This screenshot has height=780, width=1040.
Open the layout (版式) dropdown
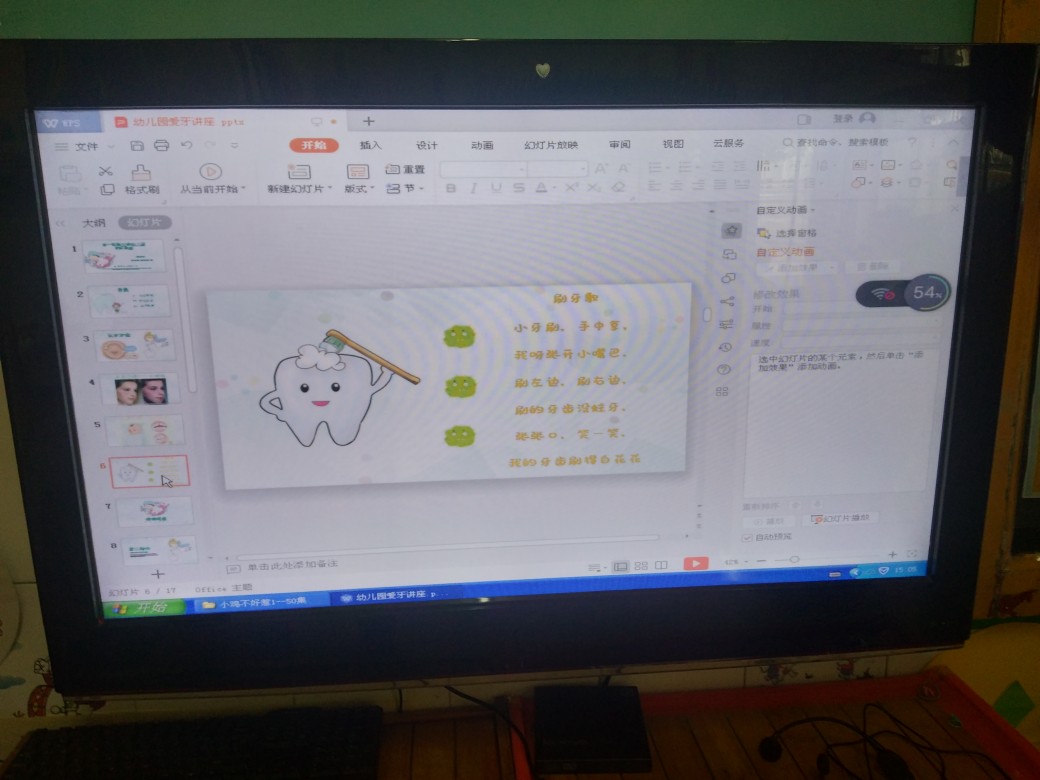[x=358, y=188]
